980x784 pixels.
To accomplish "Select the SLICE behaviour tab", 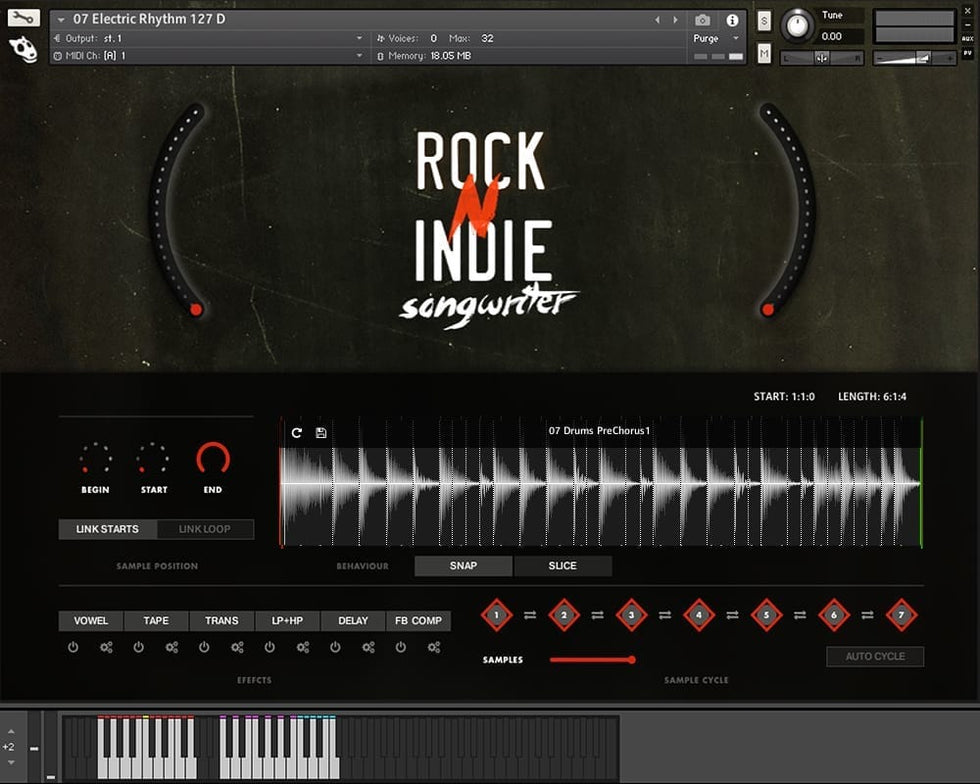I will (562, 566).
